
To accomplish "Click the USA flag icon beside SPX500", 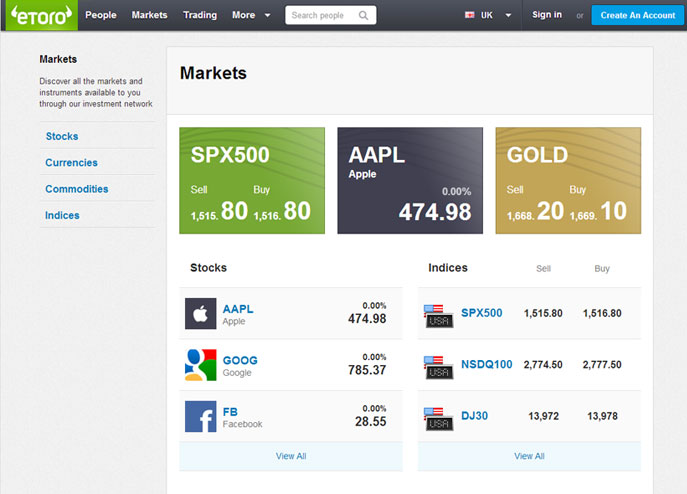I will 438,316.
